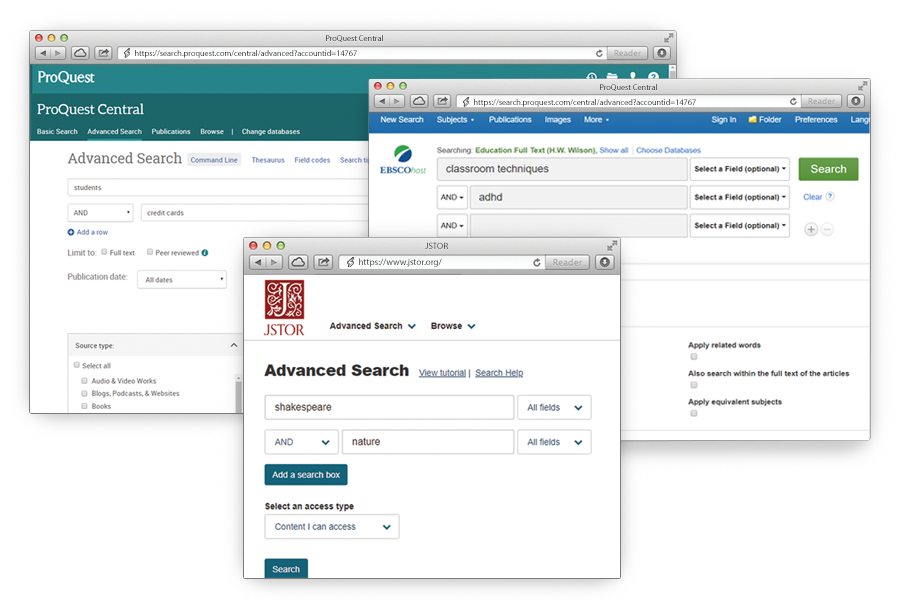Screen dimensions: 900x600
Task: Click the shakespeare search input field
Action: (389, 407)
